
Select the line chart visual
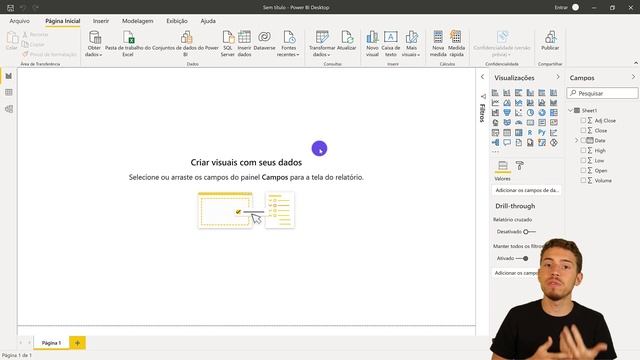pos(495,102)
